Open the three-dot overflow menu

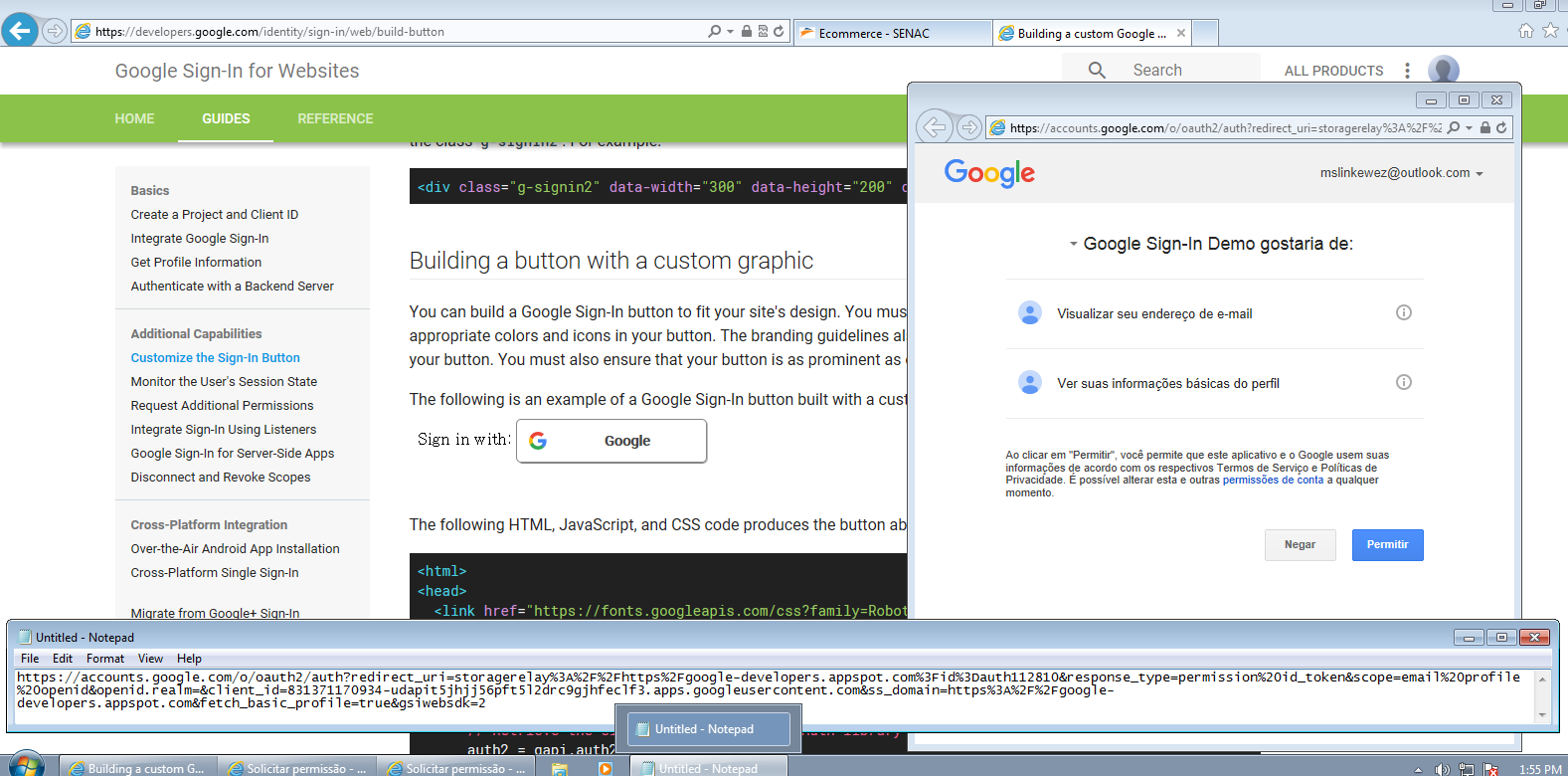tap(1407, 70)
